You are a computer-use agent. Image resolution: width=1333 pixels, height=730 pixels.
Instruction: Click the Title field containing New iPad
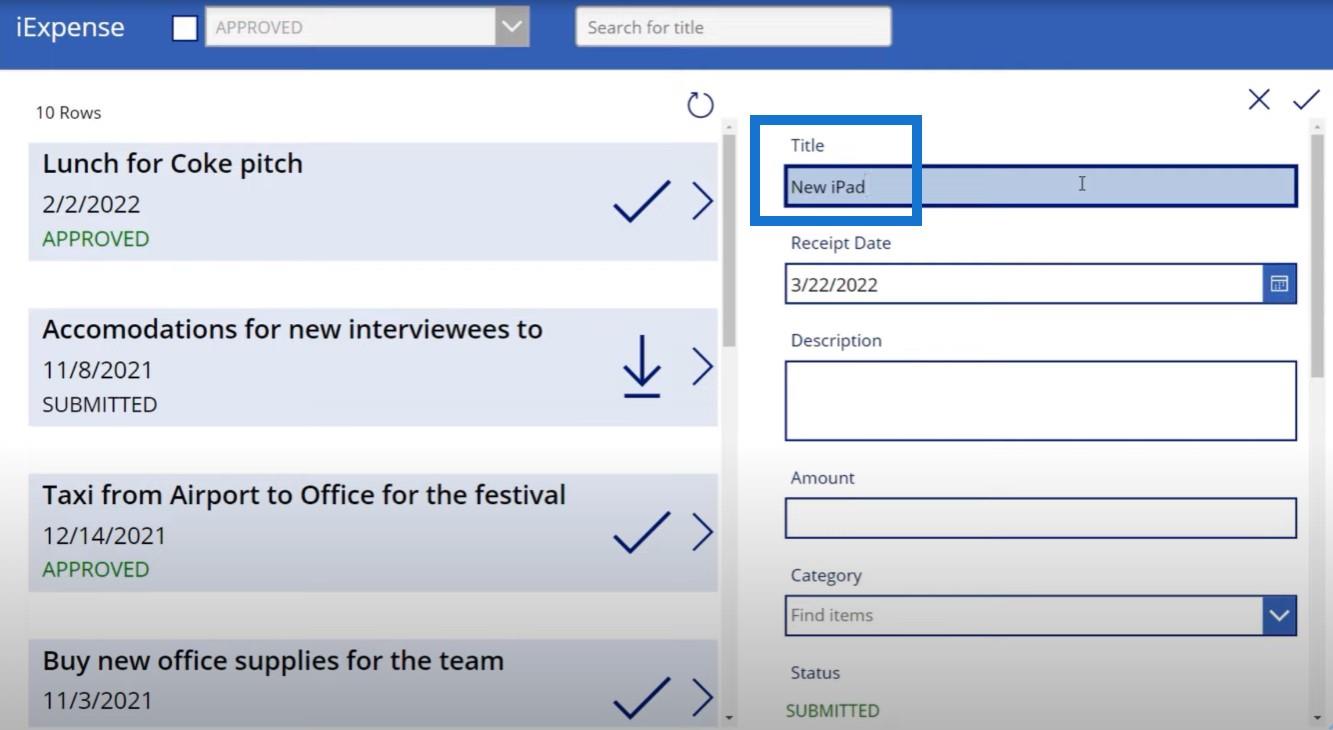click(1041, 186)
